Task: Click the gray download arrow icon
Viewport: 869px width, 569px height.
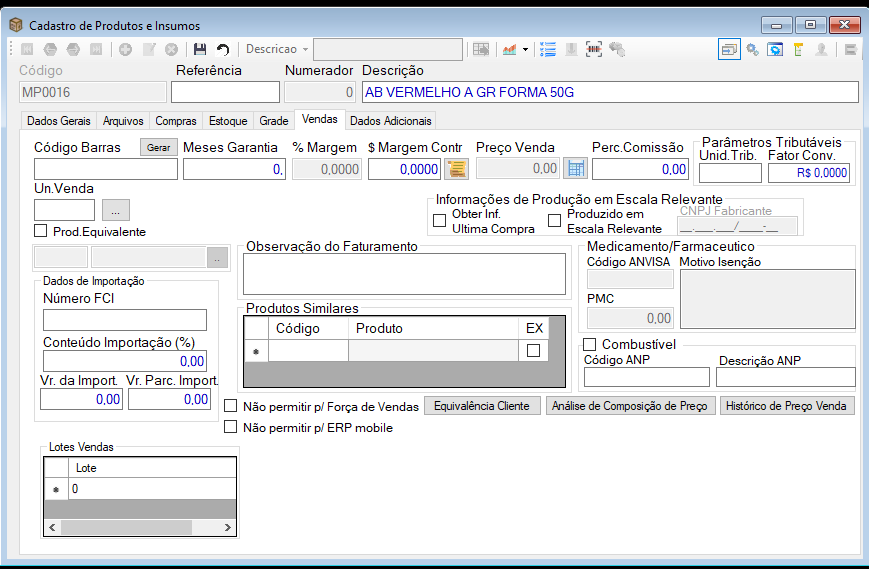Action: pyautogui.click(x=571, y=49)
